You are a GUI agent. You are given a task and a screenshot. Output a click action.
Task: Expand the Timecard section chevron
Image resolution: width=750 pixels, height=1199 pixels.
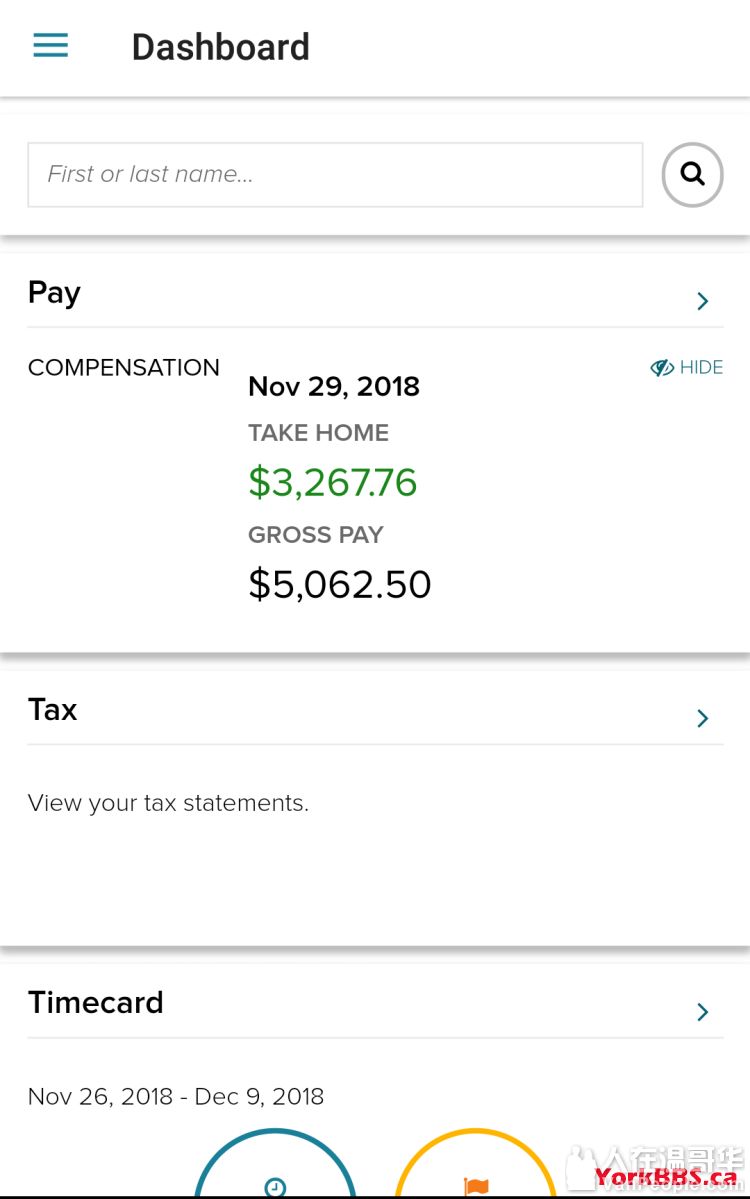click(x=702, y=1012)
